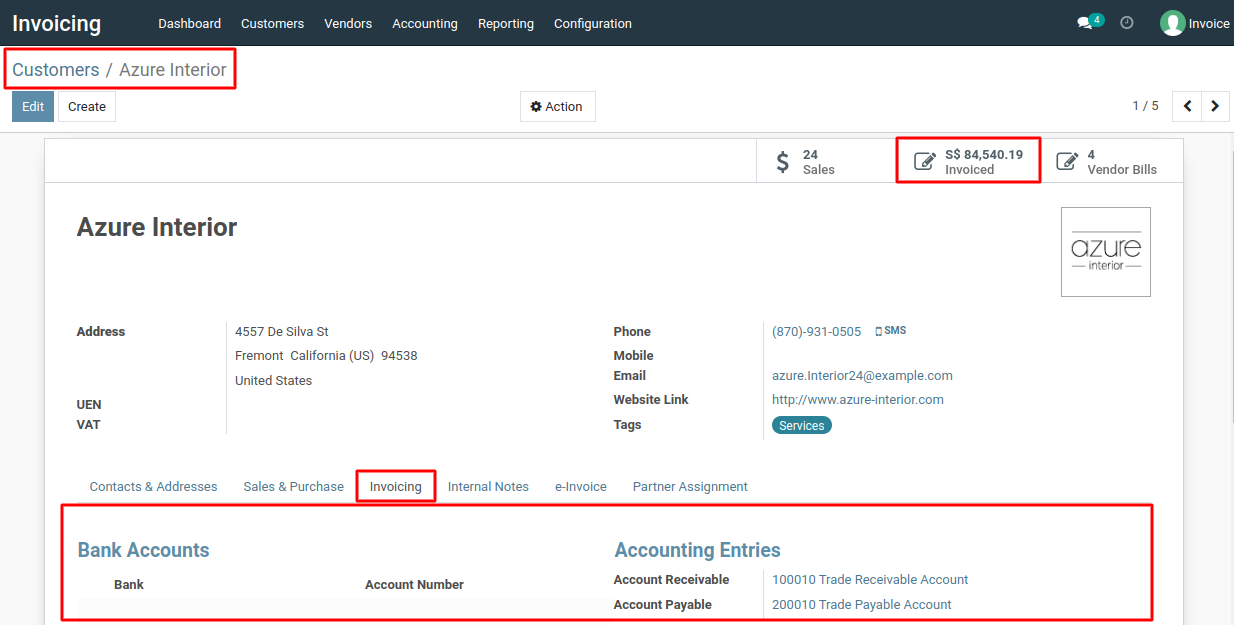Click the Invoicing app title
Viewport: 1234px width, 625px height.
click(57, 23)
